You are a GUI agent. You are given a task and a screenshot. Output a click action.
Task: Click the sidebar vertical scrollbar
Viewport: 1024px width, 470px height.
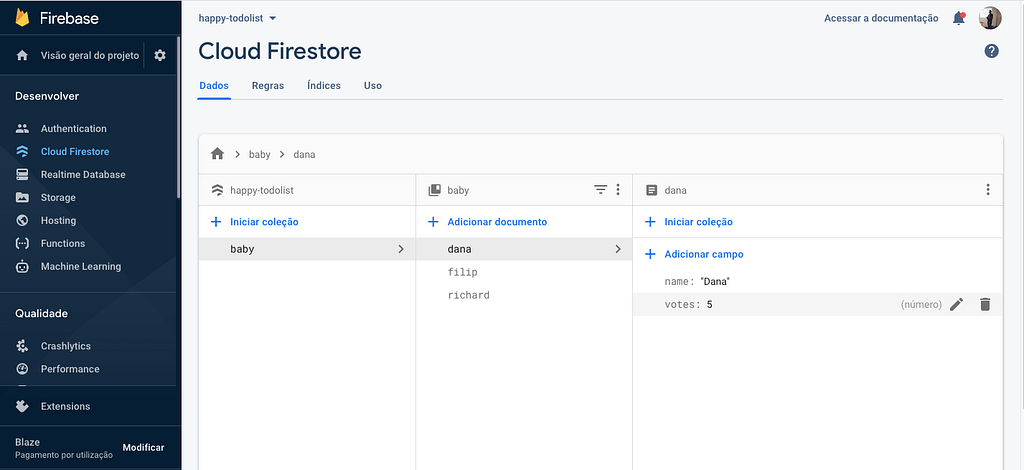(x=178, y=118)
